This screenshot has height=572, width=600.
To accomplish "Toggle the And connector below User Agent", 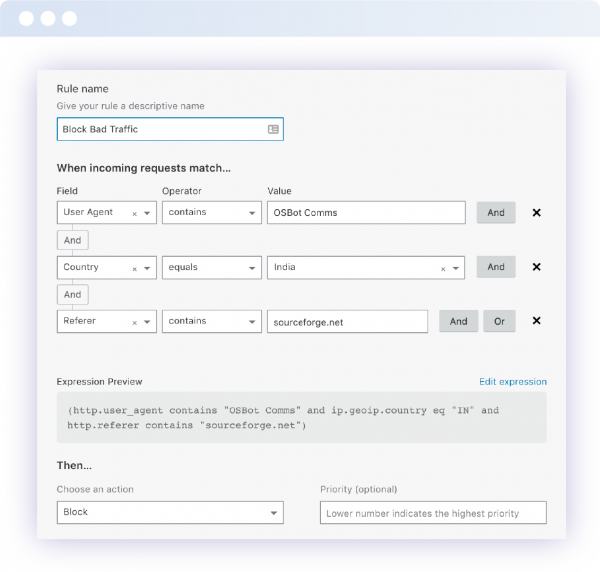I will (x=73, y=240).
